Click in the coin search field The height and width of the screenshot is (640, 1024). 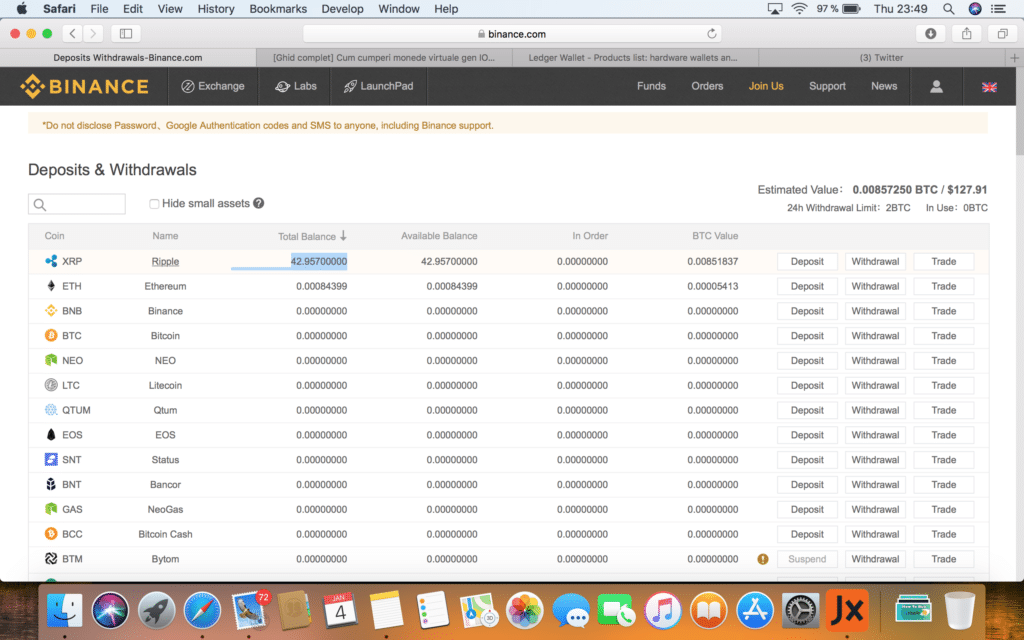click(77, 204)
